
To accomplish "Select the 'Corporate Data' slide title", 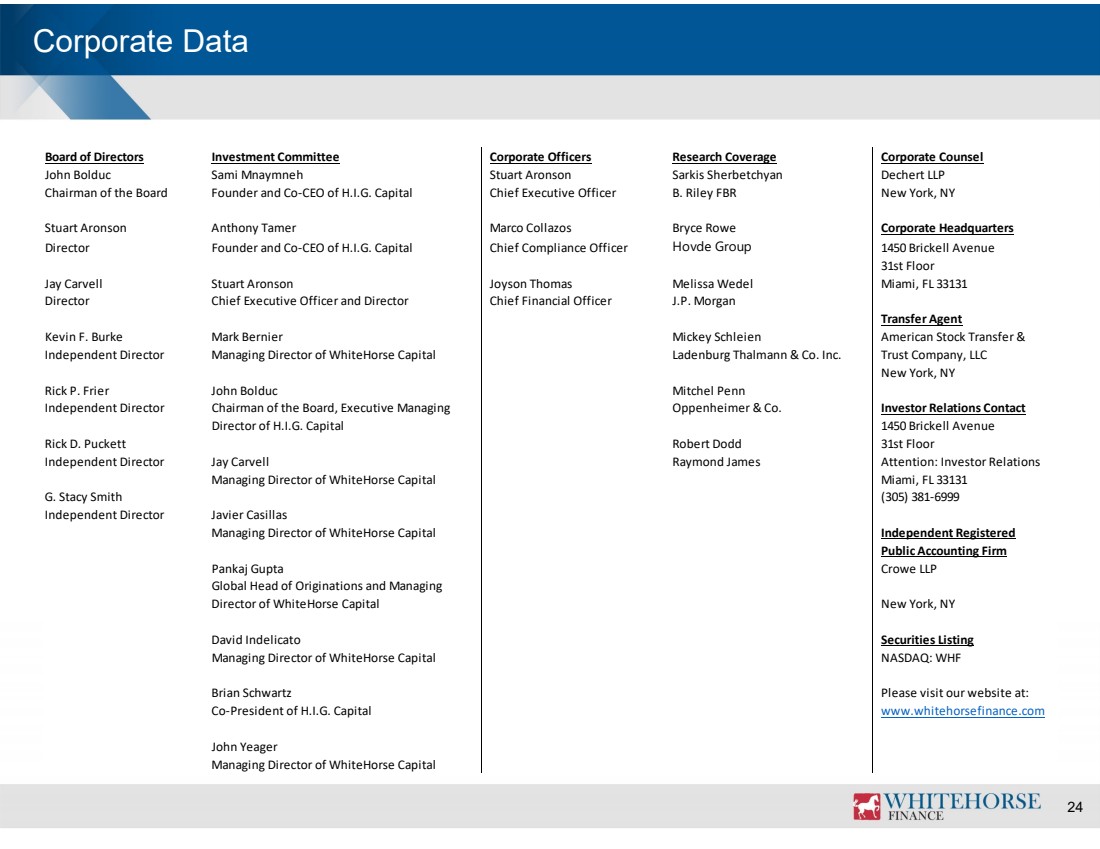I will coord(140,41).
